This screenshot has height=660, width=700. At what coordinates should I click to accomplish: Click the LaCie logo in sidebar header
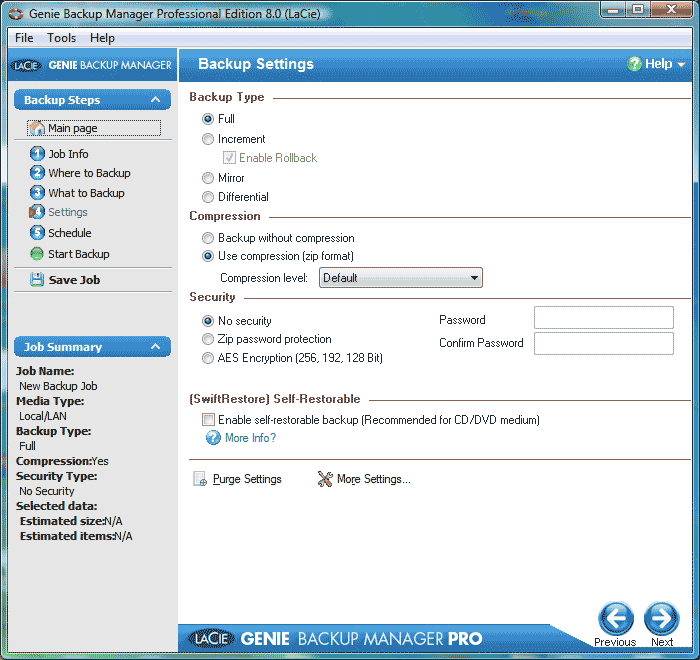[x=26, y=65]
